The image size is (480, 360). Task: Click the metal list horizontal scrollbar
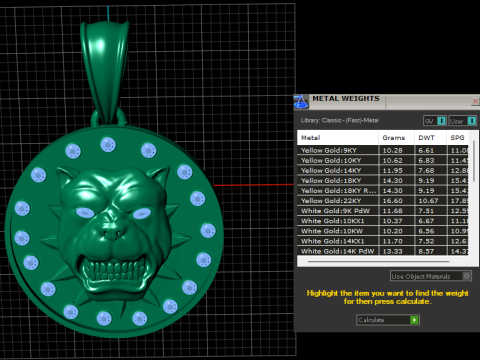[378, 262]
